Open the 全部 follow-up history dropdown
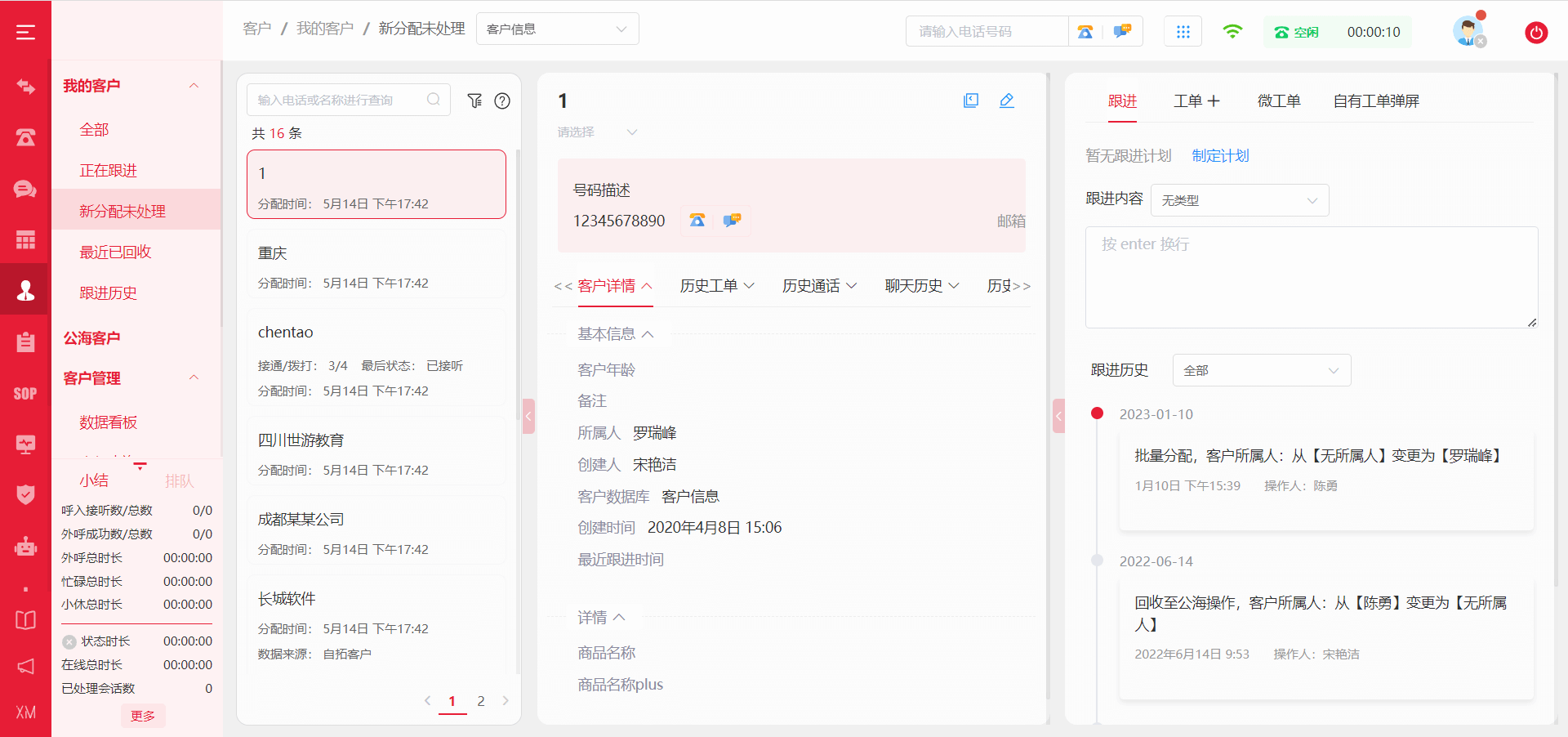 (x=1262, y=370)
